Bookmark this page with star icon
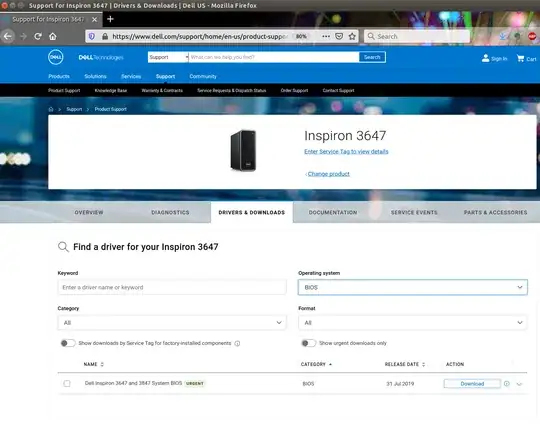This screenshot has width=540, height=424. point(352,36)
